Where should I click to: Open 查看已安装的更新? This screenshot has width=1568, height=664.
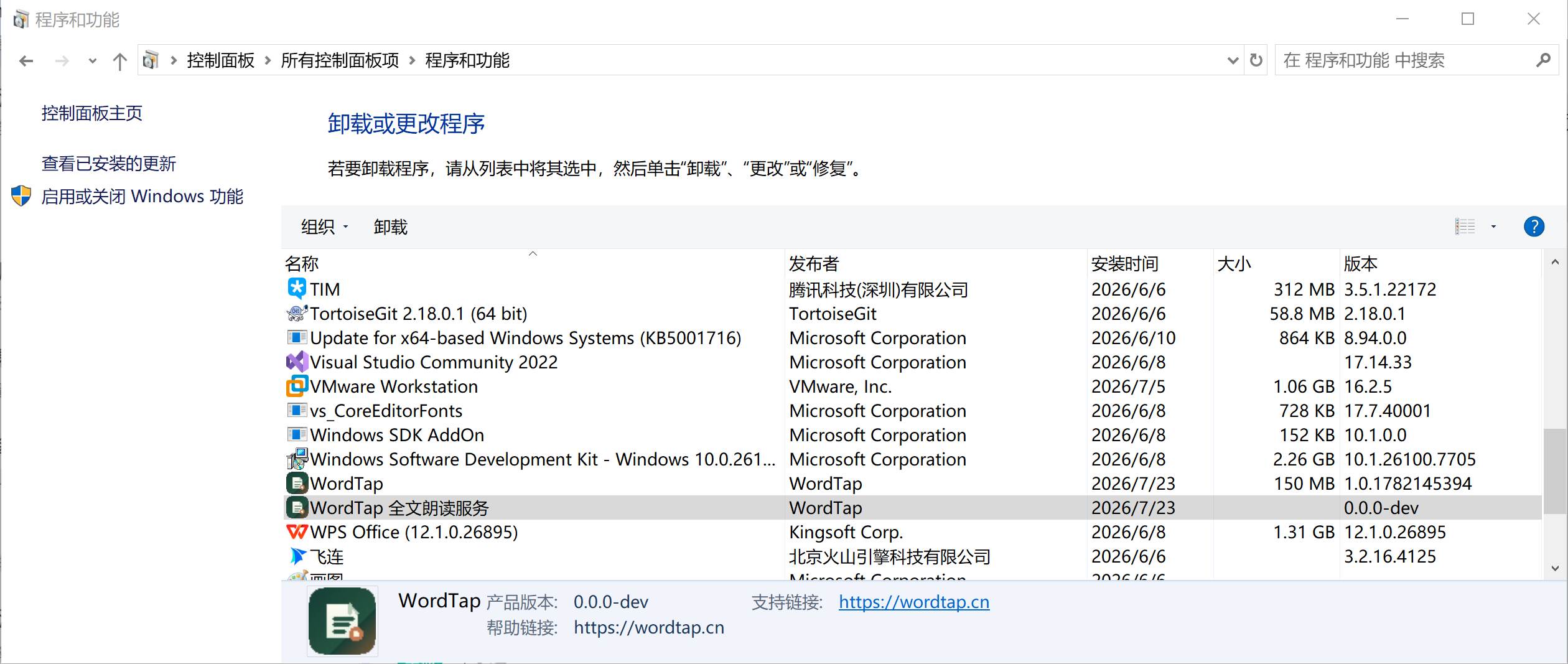click(109, 164)
